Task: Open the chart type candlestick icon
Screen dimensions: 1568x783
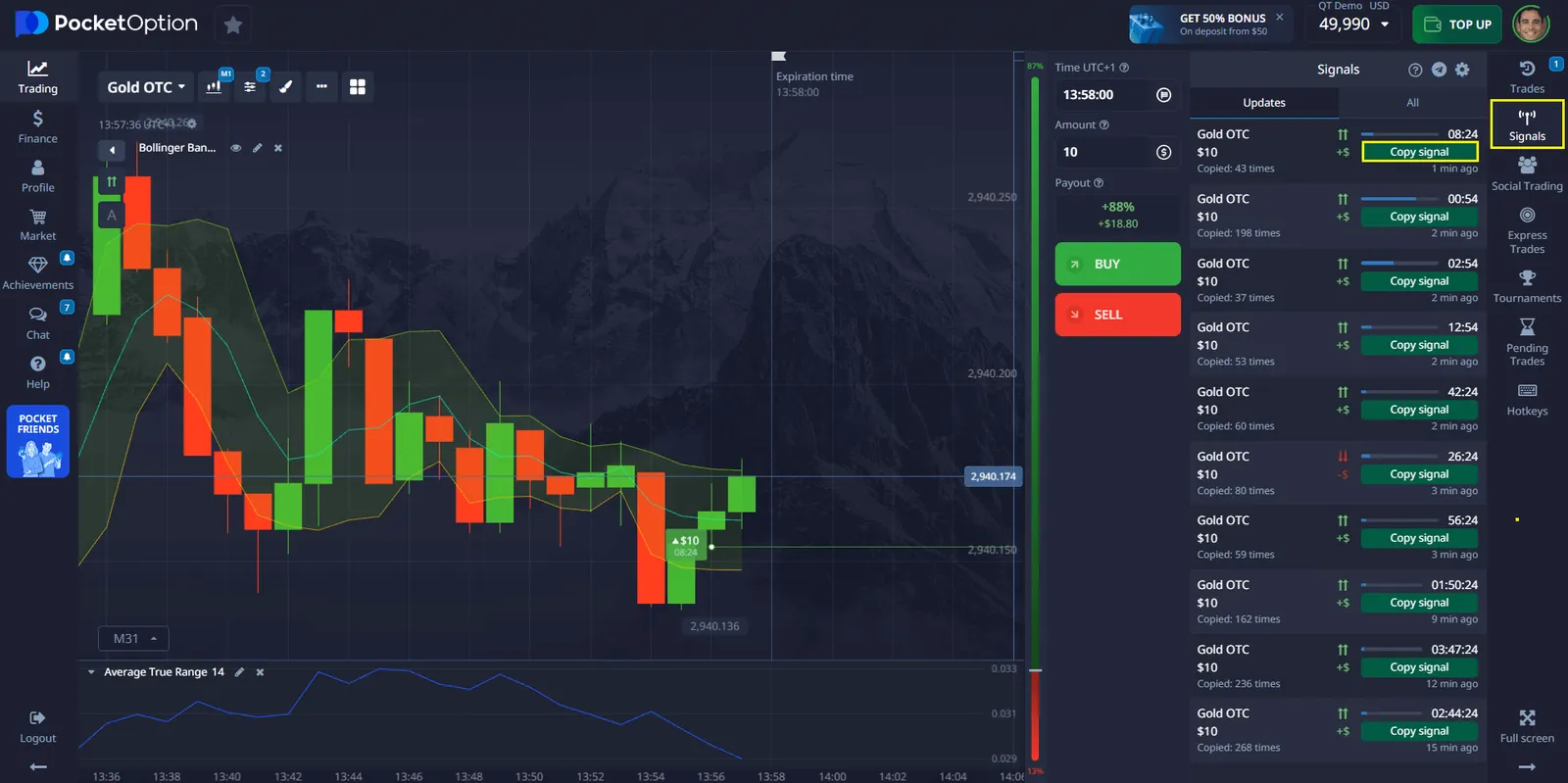Action: click(214, 87)
